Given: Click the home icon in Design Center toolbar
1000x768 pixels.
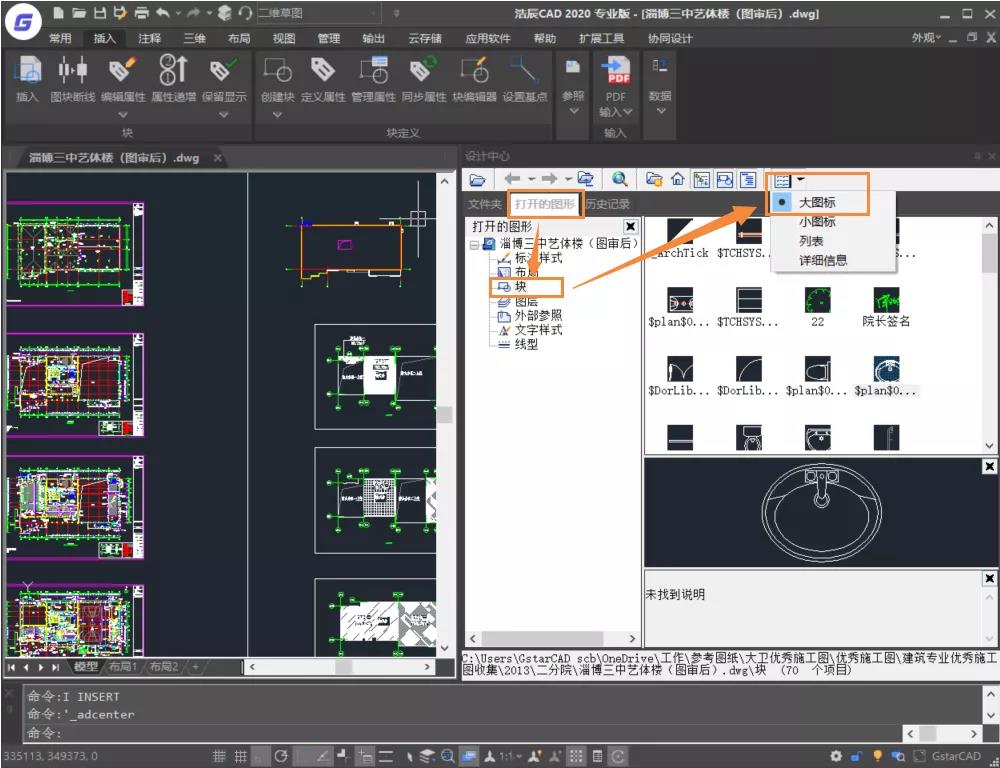Looking at the screenshot, I should tap(678, 179).
